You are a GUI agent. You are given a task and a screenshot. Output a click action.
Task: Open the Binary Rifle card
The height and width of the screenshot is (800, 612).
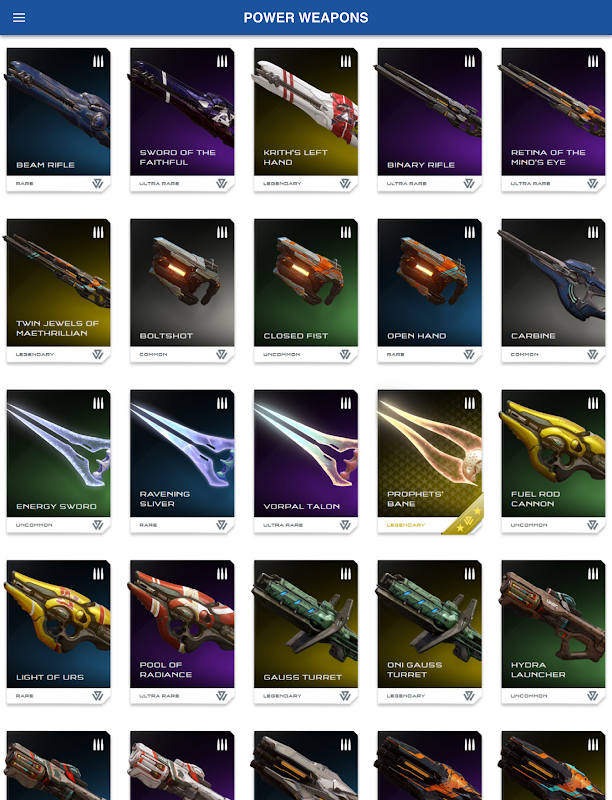coord(429,120)
